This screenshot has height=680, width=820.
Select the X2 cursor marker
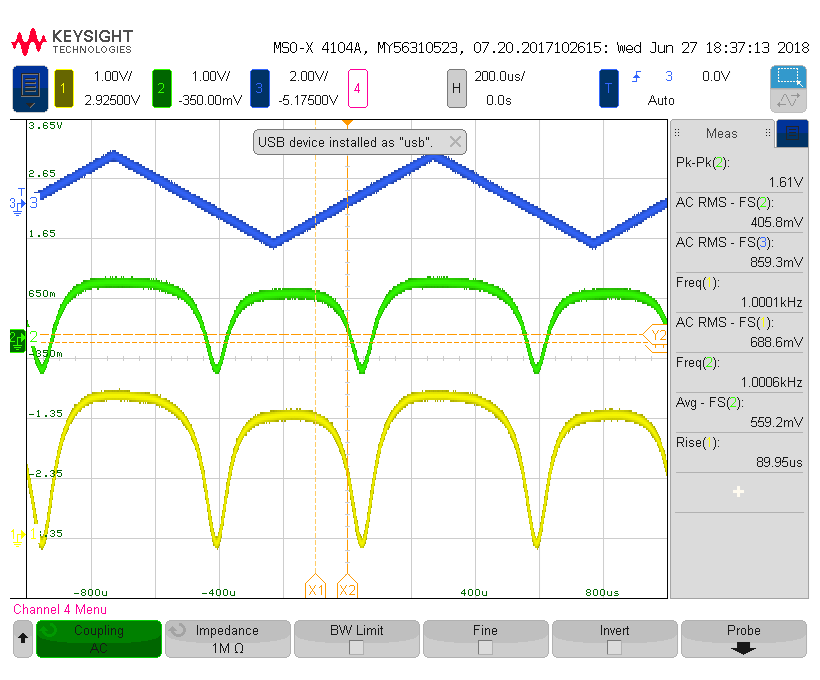(347, 589)
